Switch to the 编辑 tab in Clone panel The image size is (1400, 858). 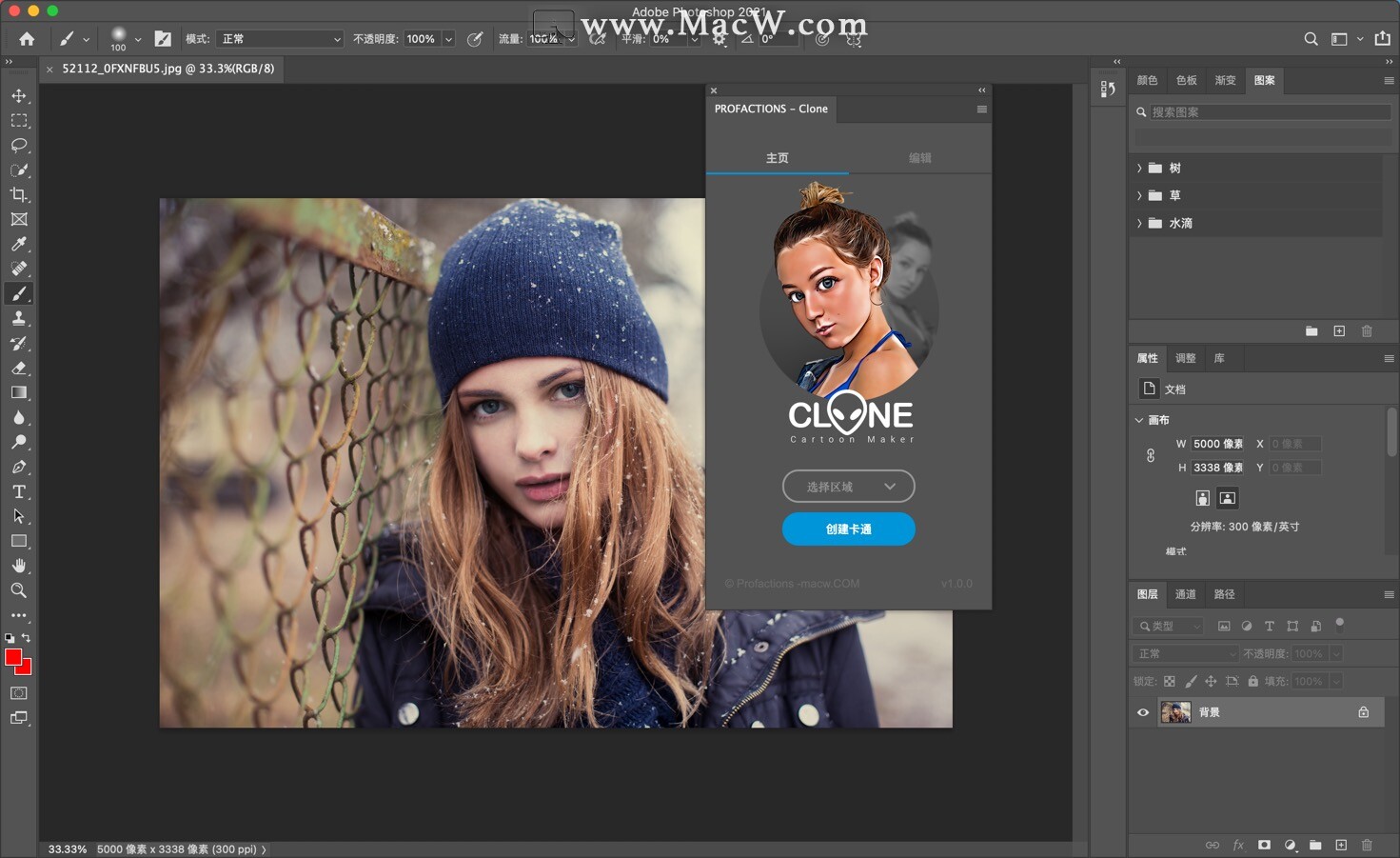click(x=920, y=158)
